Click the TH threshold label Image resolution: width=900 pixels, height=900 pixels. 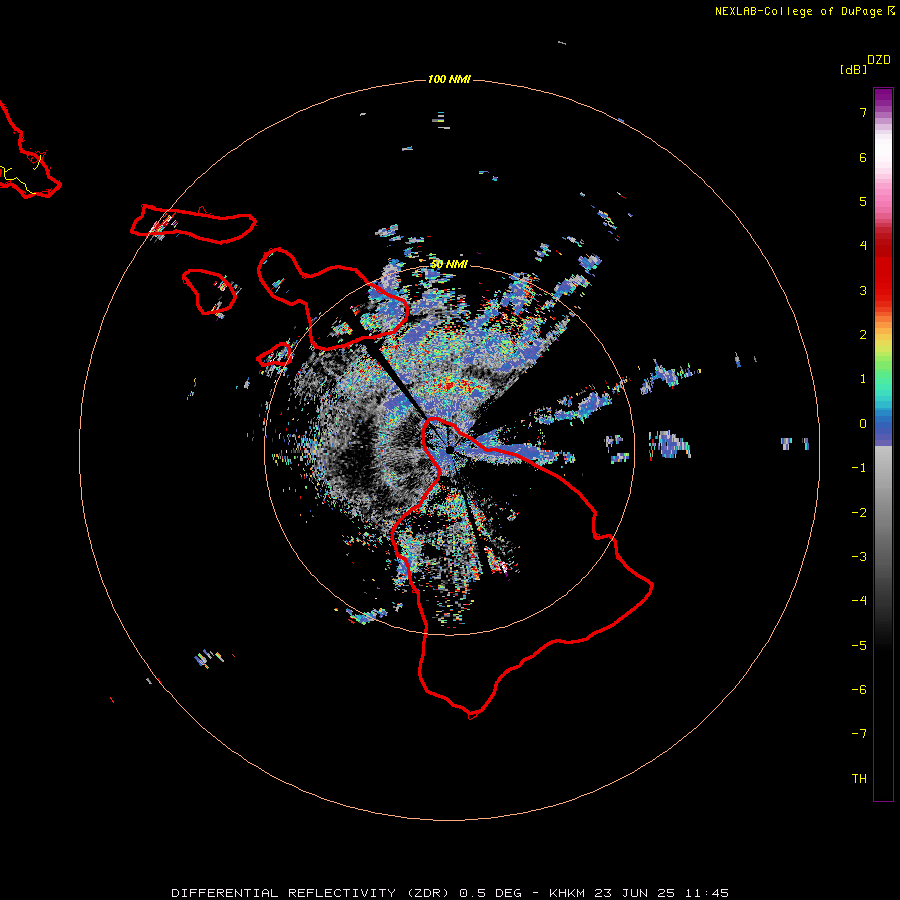pos(859,779)
